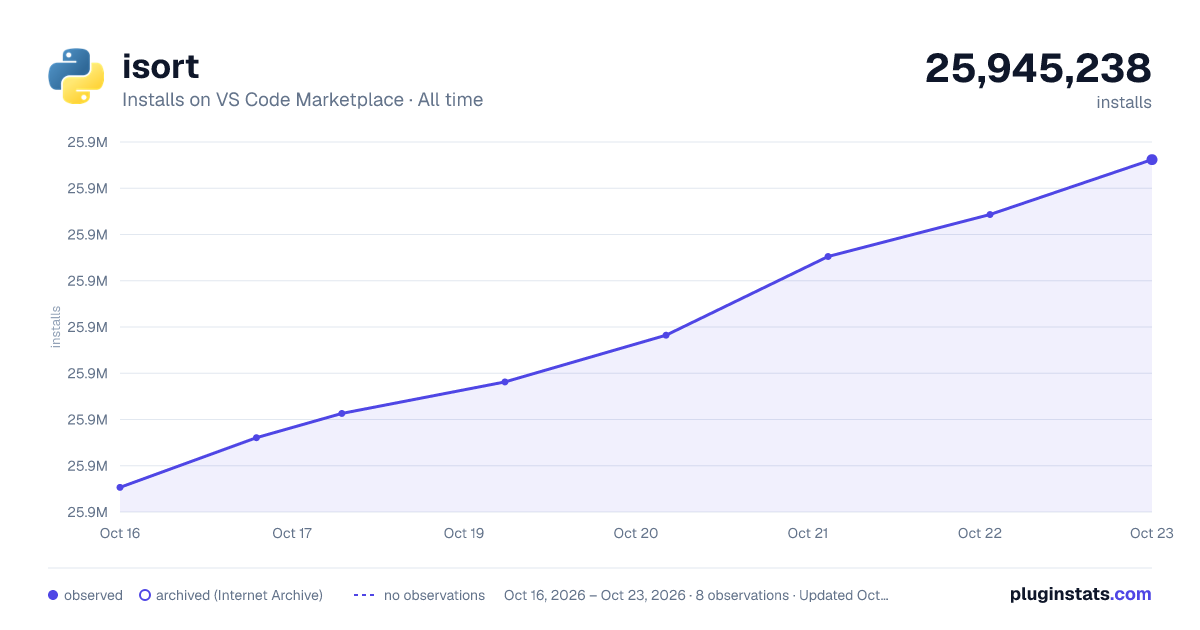The height and width of the screenshot is (630, 1200).
Task: Click the data point just after Oct 20
Action: pos(666,335)
